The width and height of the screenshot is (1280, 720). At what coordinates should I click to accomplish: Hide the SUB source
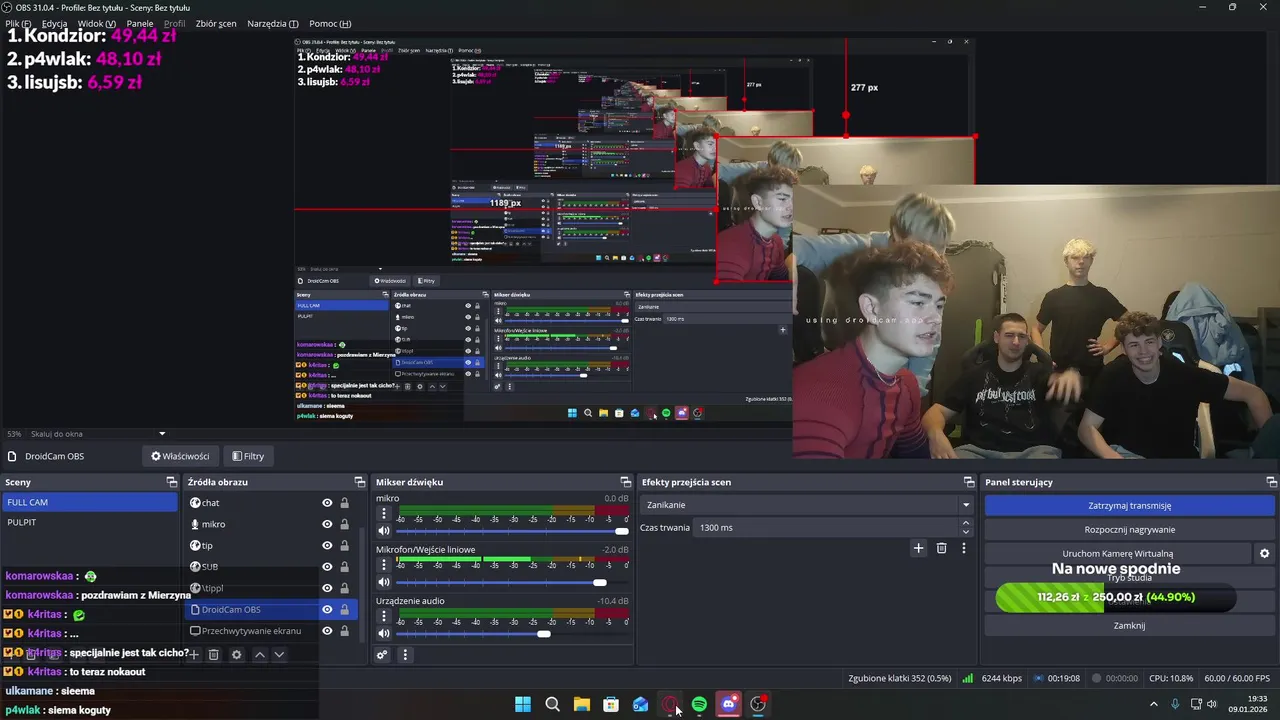pos(327,567)
